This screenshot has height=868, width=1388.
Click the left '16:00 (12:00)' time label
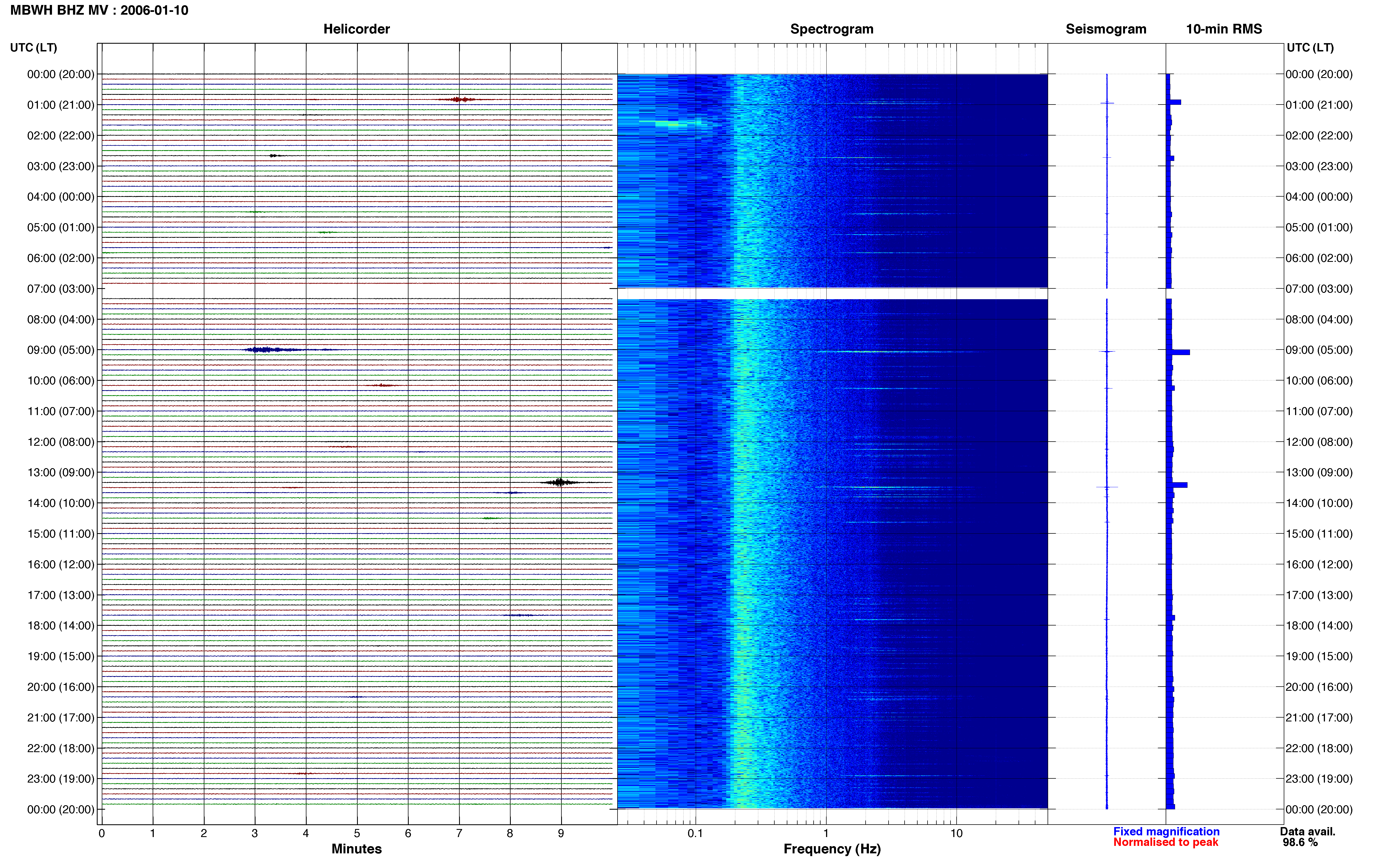[x=61, y=564]
